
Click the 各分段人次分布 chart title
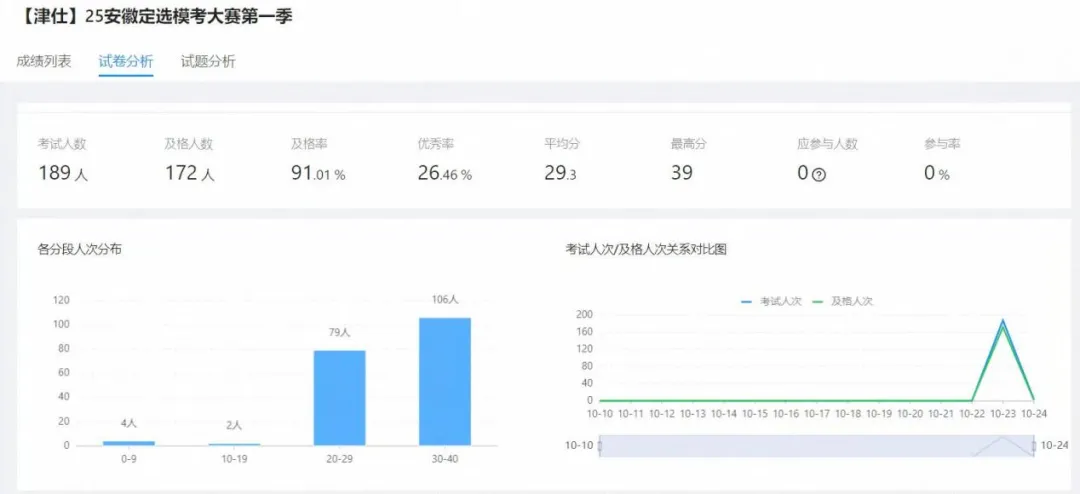80,249
